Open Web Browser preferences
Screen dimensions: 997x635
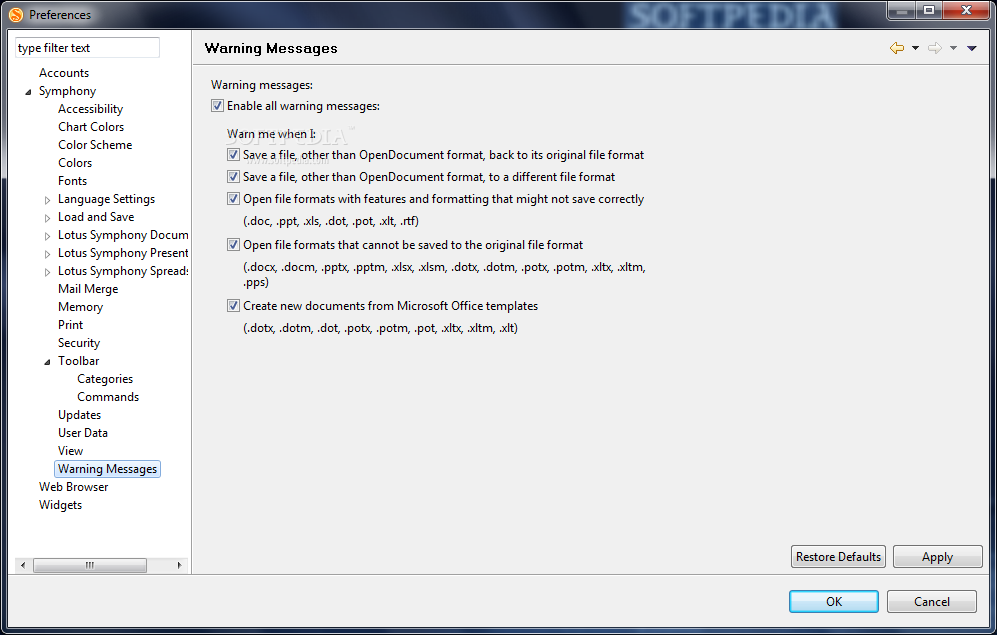[73, 486]
